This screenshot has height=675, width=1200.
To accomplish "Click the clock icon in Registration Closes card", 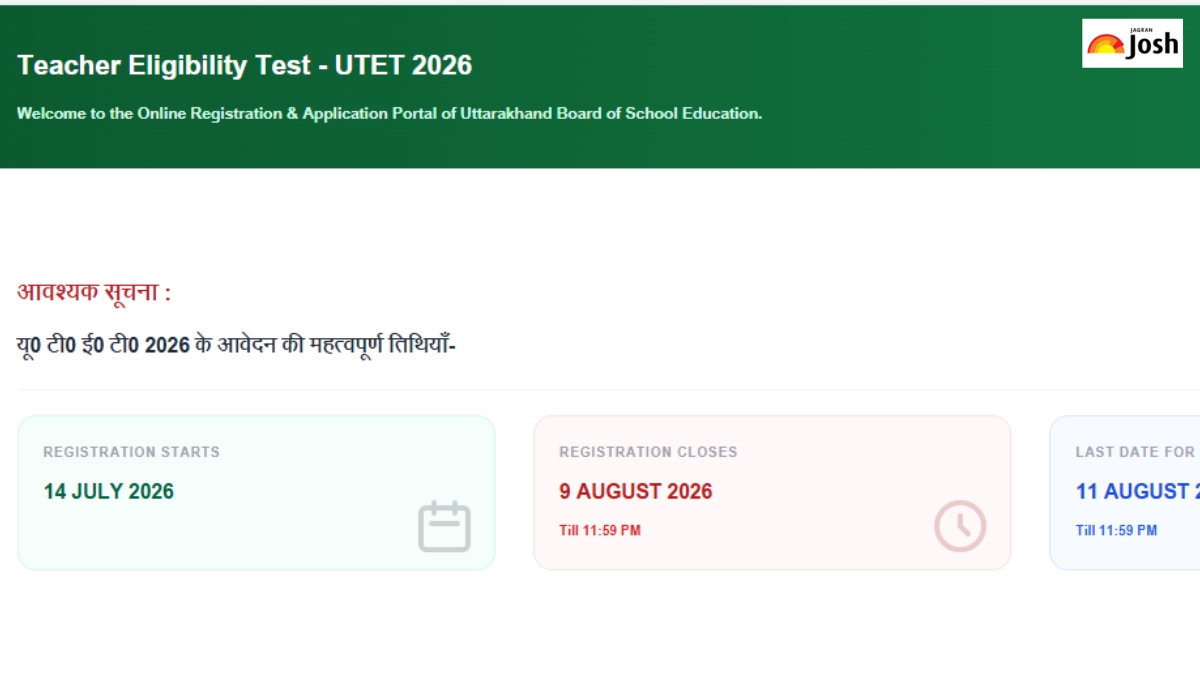I will point(960,526).
